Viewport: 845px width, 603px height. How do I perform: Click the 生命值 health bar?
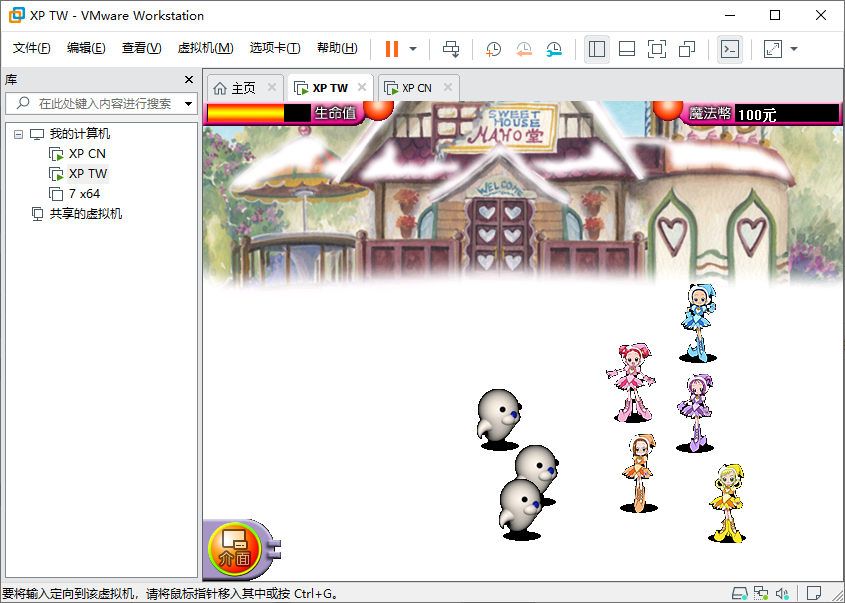tap(259, 113)
